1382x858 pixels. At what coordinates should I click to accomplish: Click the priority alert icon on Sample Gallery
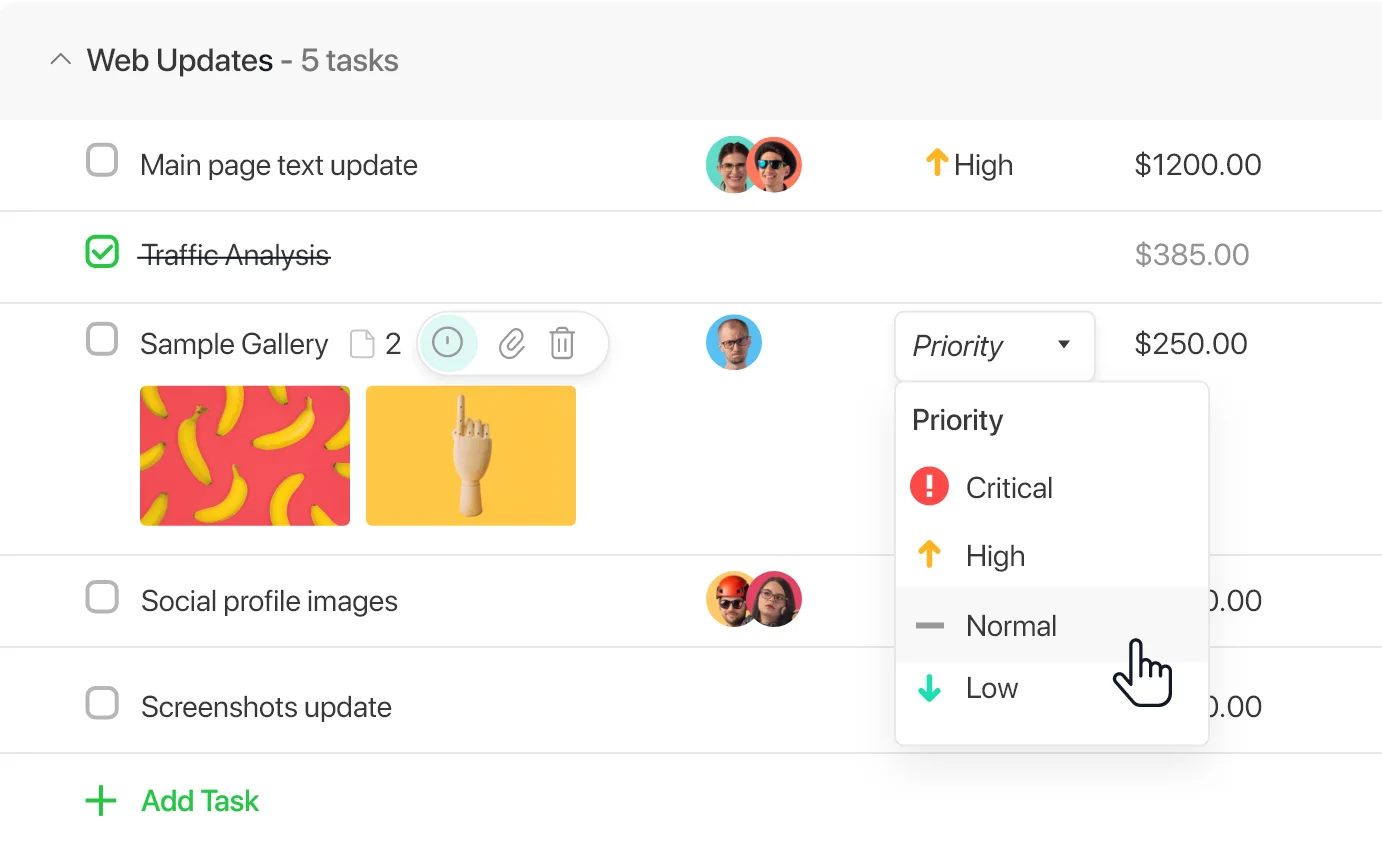coord(447,344)
